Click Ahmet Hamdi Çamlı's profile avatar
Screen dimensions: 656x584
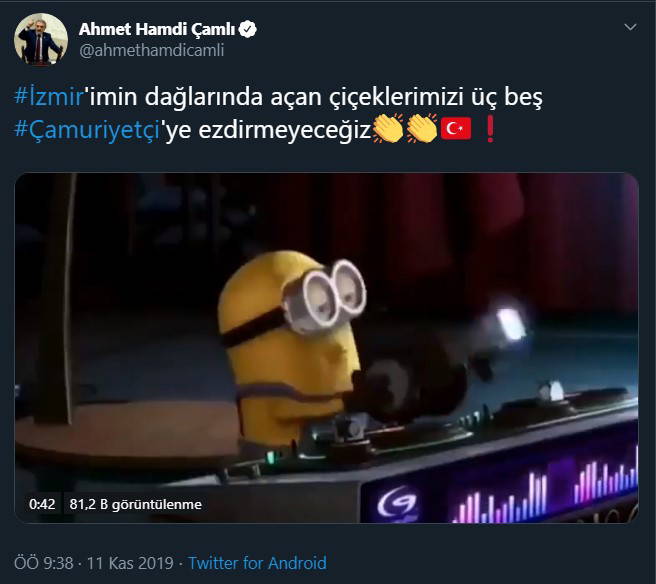click(x=41, y=39)
